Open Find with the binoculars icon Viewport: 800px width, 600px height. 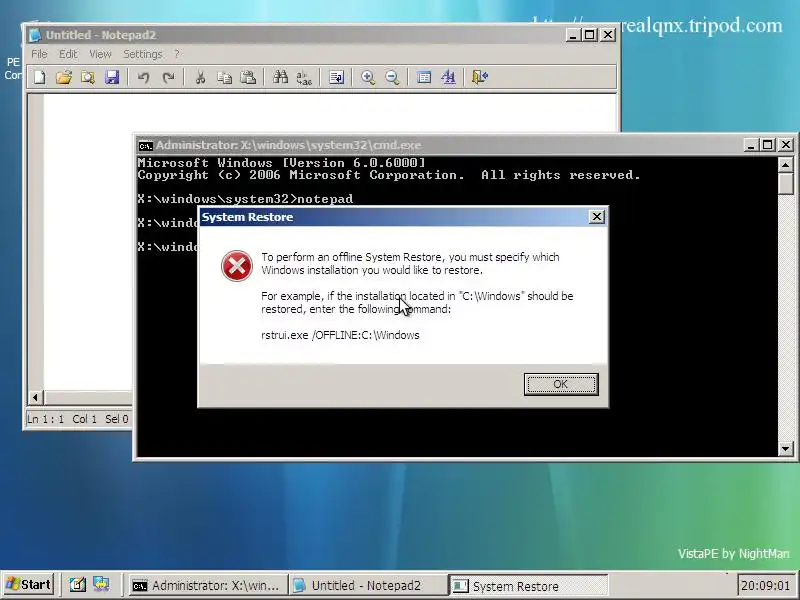(280, 77)
